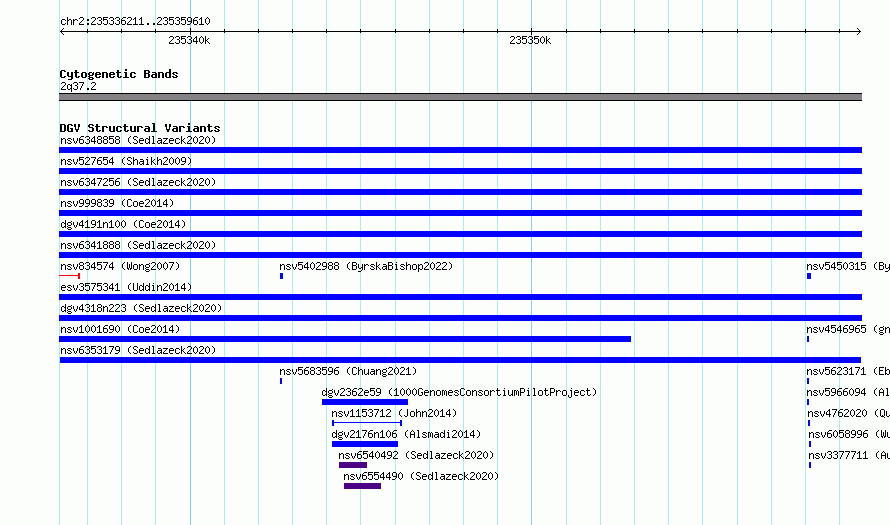Click the 235350k ruler tick label
Image resolution: width=890 pixels, height=525 pixels.
click(530, 40)
